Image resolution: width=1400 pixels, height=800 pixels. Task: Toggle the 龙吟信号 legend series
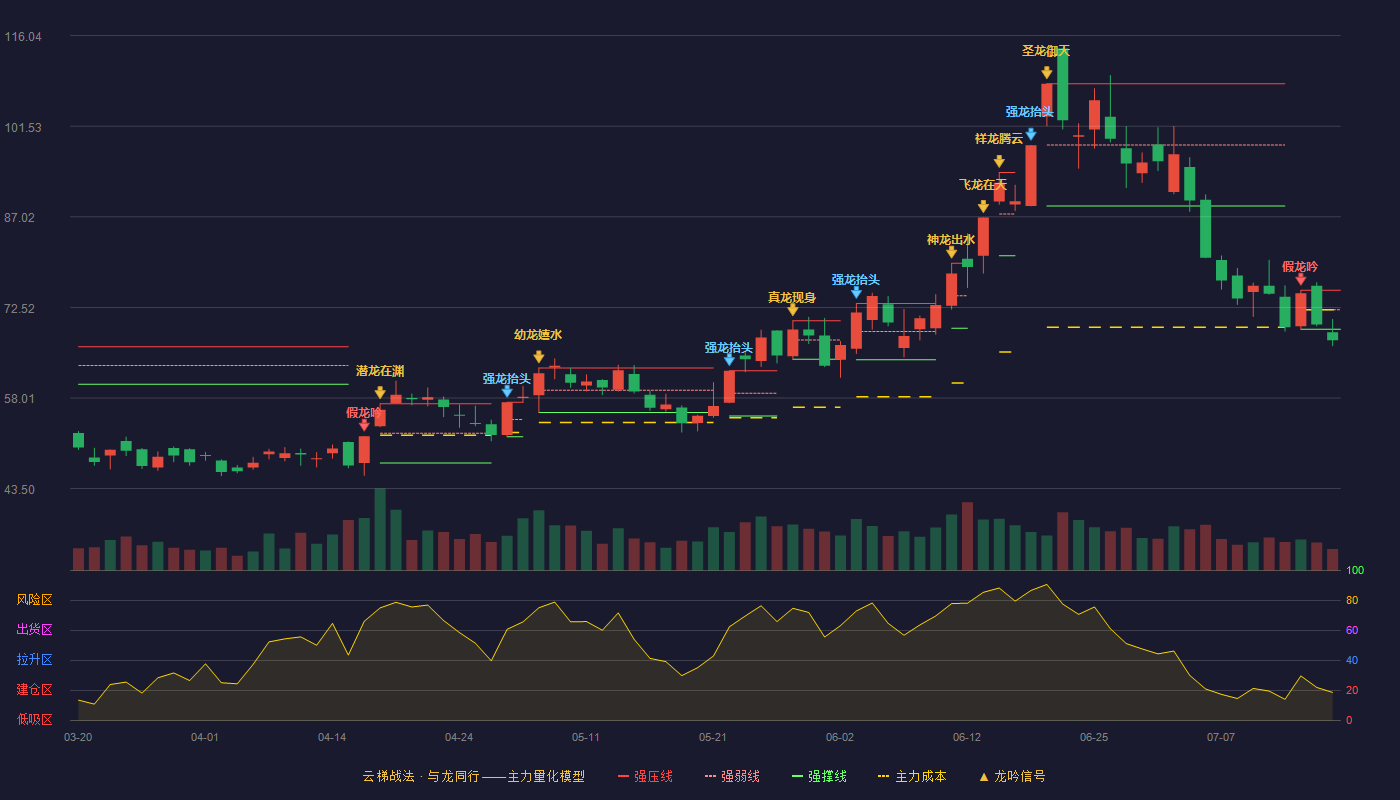point(1012,776)
